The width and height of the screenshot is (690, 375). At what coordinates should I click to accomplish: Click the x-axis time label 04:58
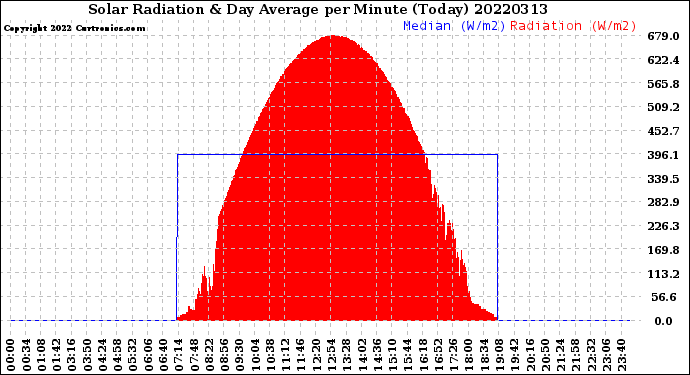pyautogui.click(x=117, y=355)
